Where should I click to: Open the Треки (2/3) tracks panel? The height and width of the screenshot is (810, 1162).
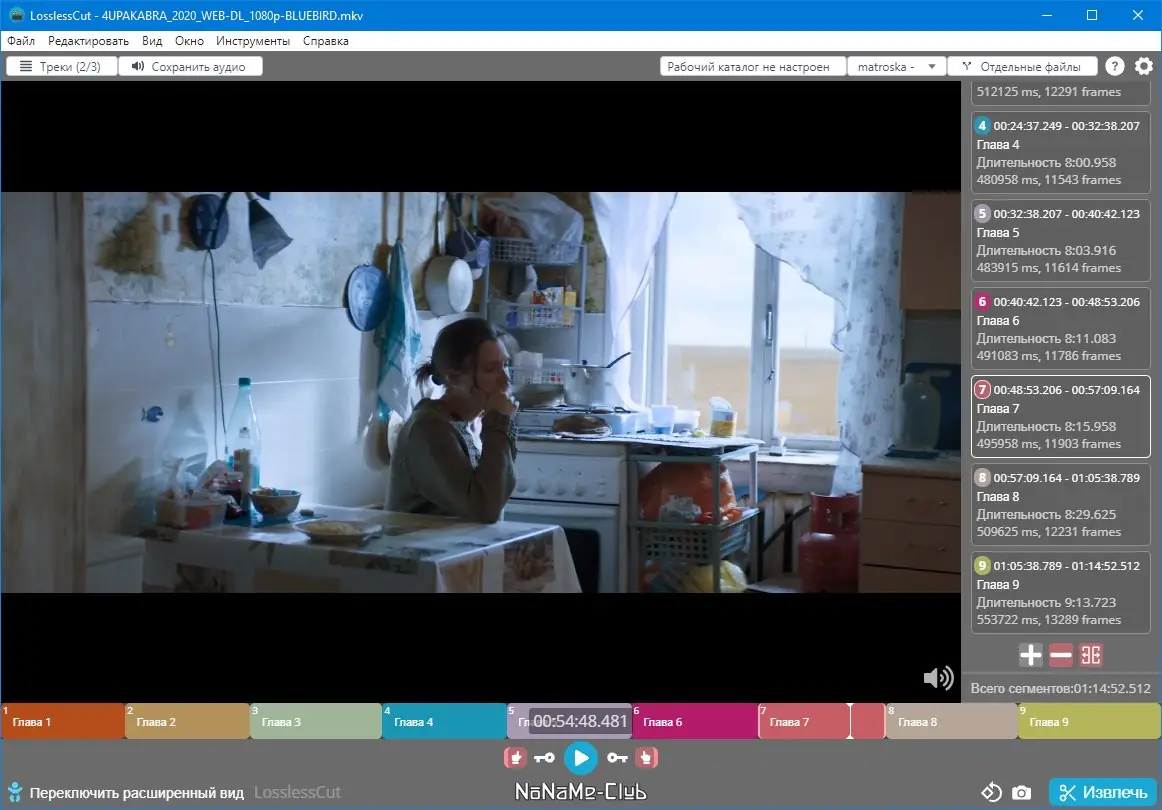[x=62, y=67]
